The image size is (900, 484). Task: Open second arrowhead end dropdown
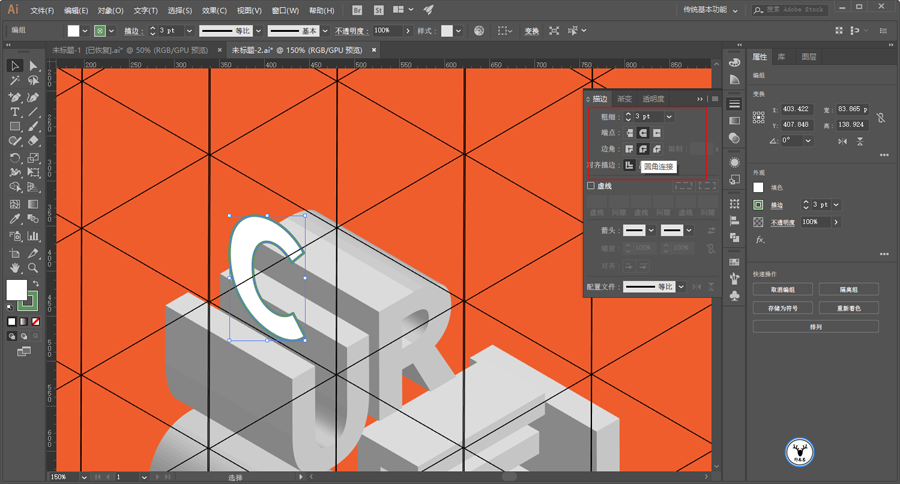pos(689,230)
